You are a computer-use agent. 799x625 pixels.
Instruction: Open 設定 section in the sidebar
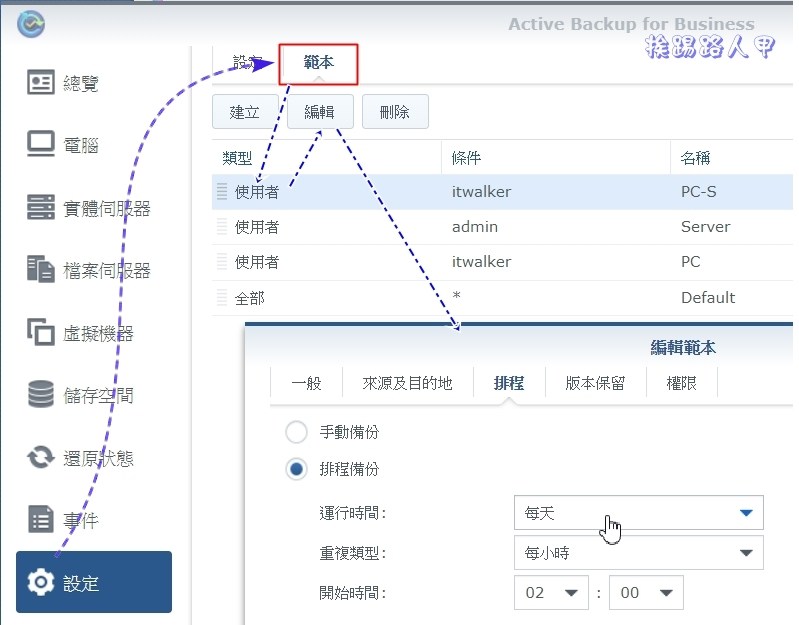pyautogui.click(x=94, y=582)
